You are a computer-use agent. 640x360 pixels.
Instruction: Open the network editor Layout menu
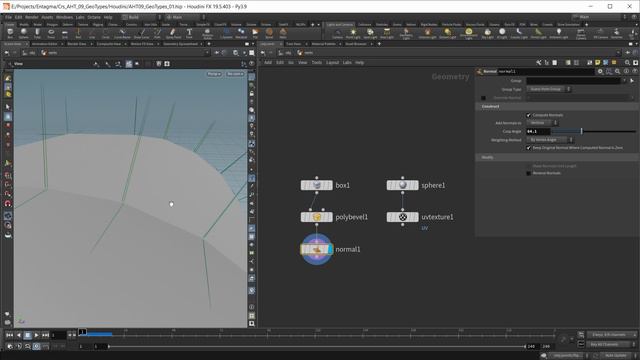[x=332, y=63]
